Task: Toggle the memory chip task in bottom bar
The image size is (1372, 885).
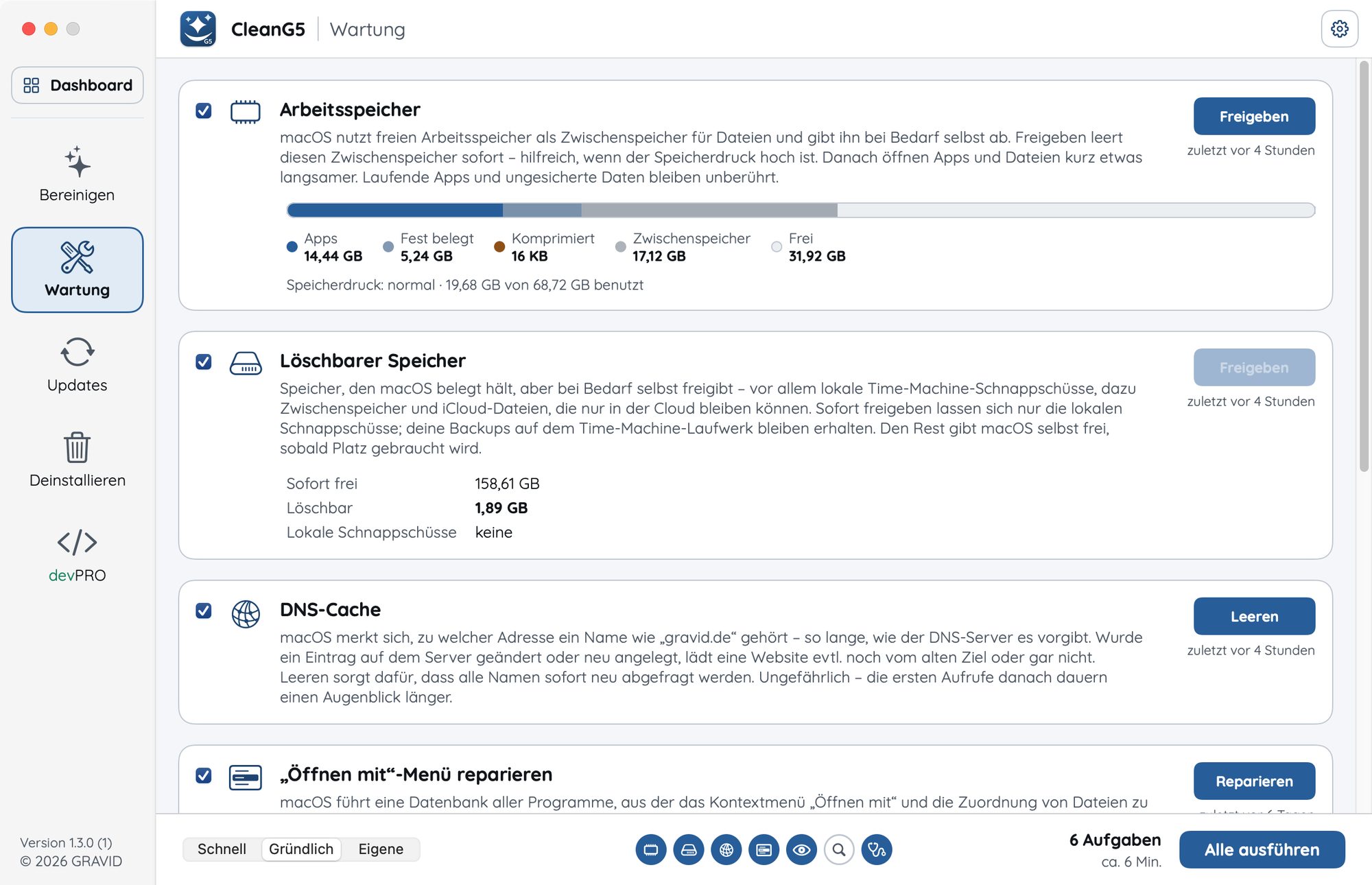Action: (651, 850)
